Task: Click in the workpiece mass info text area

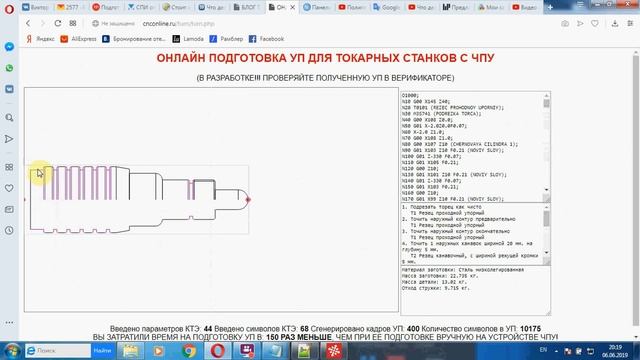Action: pyautogui.click(x=476, y=291)
